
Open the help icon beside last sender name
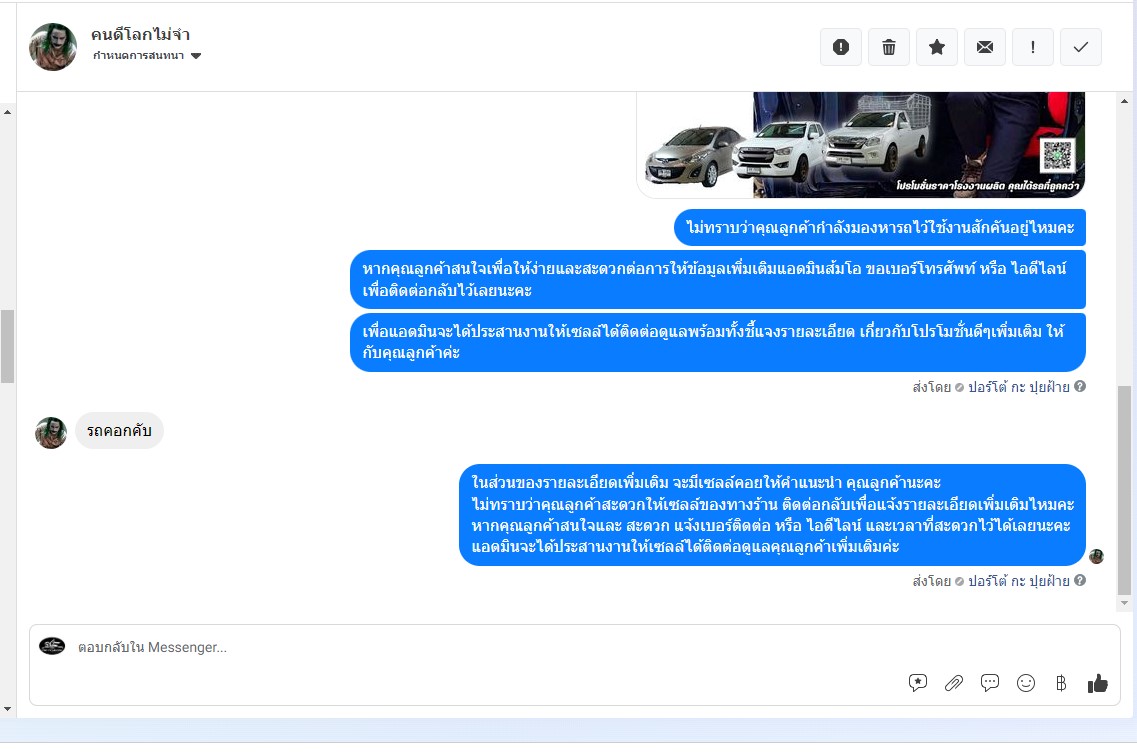1080,580
